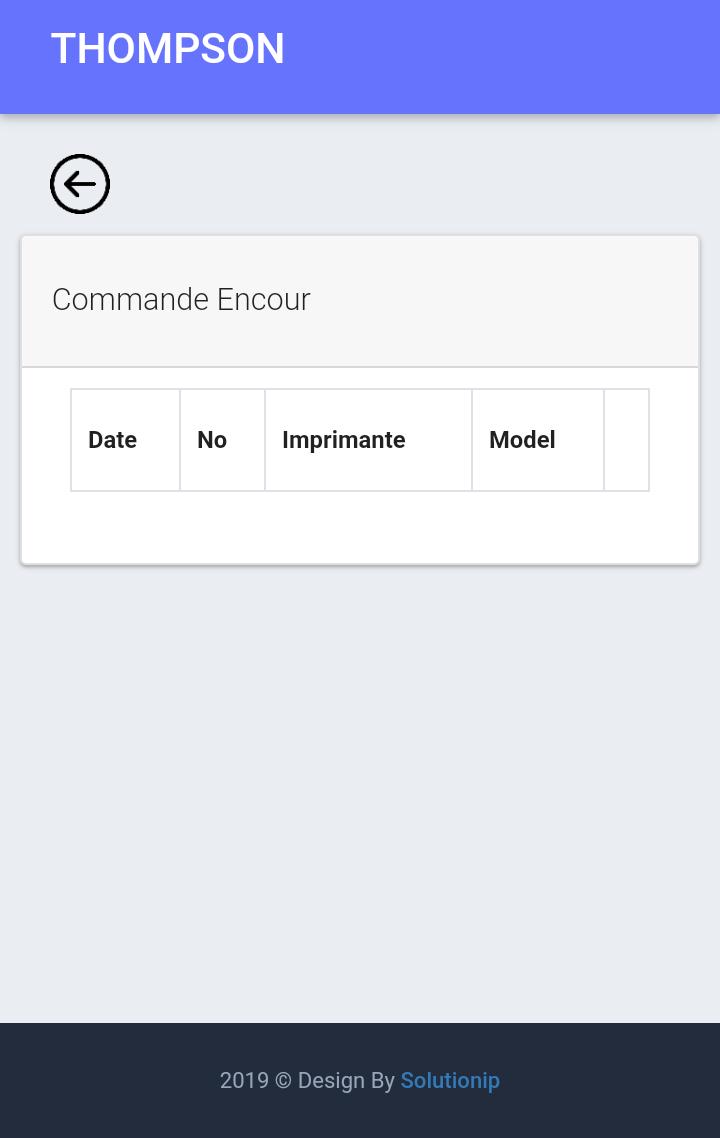
Task: Open the Solutionip link in footer
Action: [x=450, y=1080]
